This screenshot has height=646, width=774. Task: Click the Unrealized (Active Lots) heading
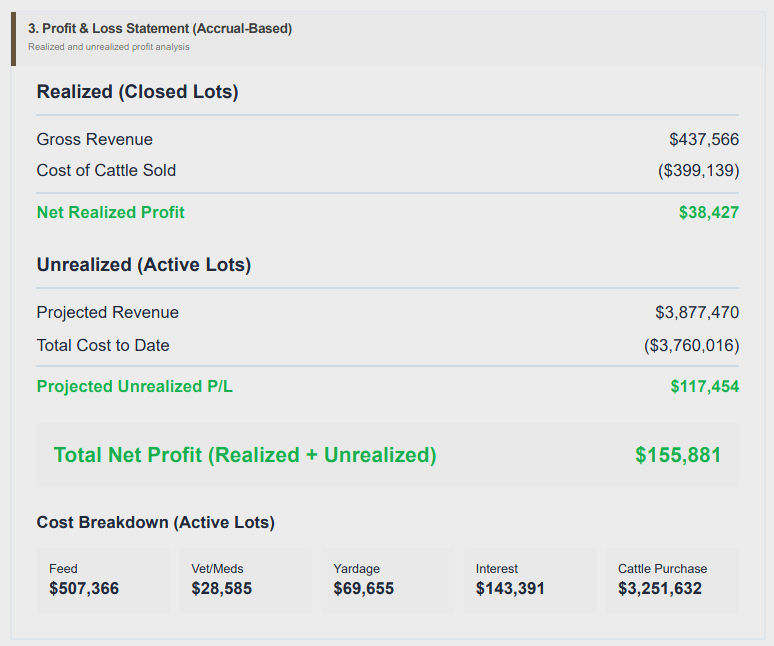tap(143, 265)
